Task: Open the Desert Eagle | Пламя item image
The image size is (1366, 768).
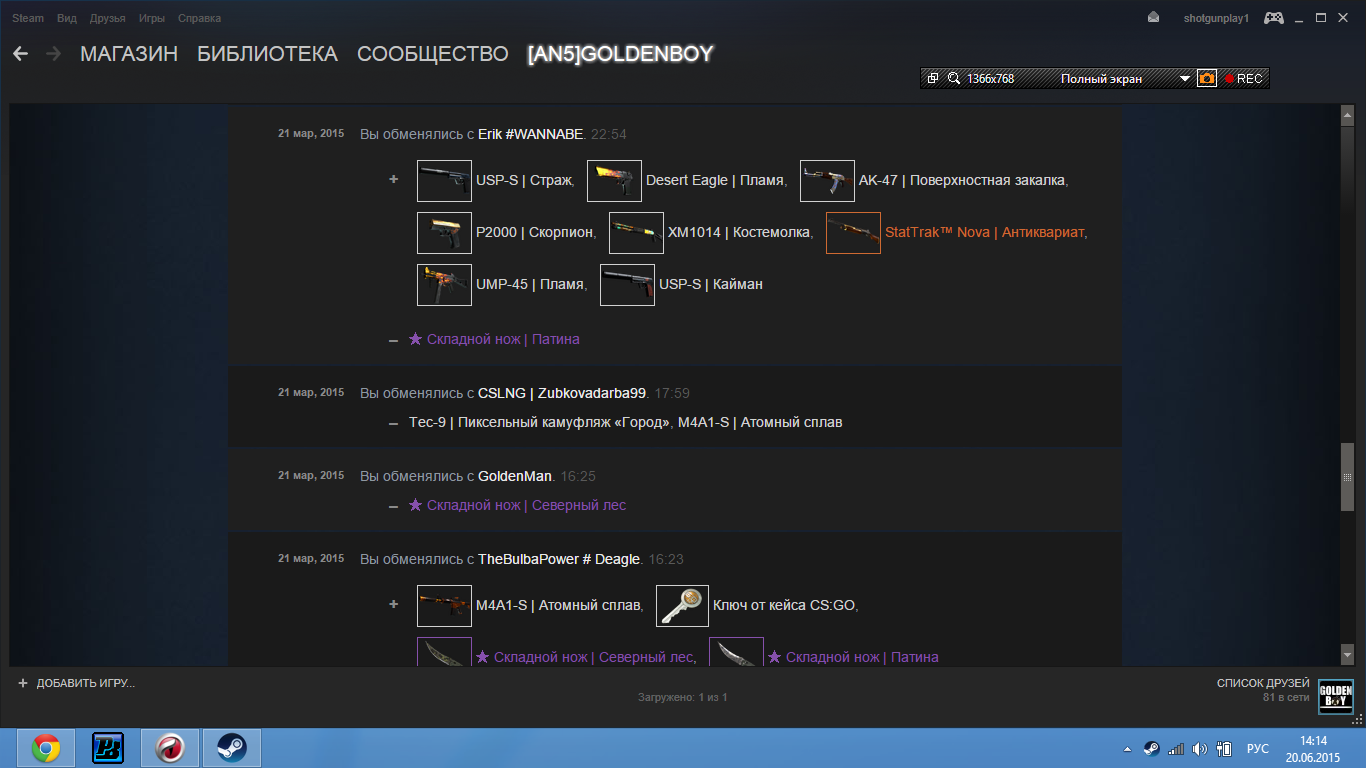Action: [x=614, y=181]
